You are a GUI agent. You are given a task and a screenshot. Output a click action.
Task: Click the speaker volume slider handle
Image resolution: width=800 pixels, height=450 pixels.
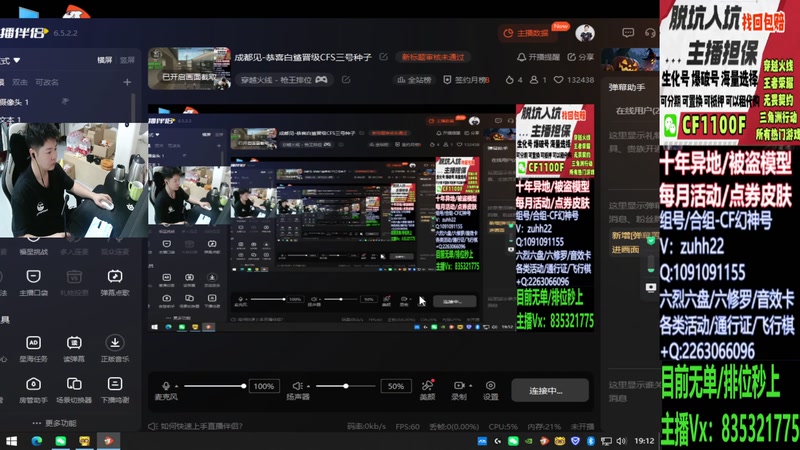(345, 386)
